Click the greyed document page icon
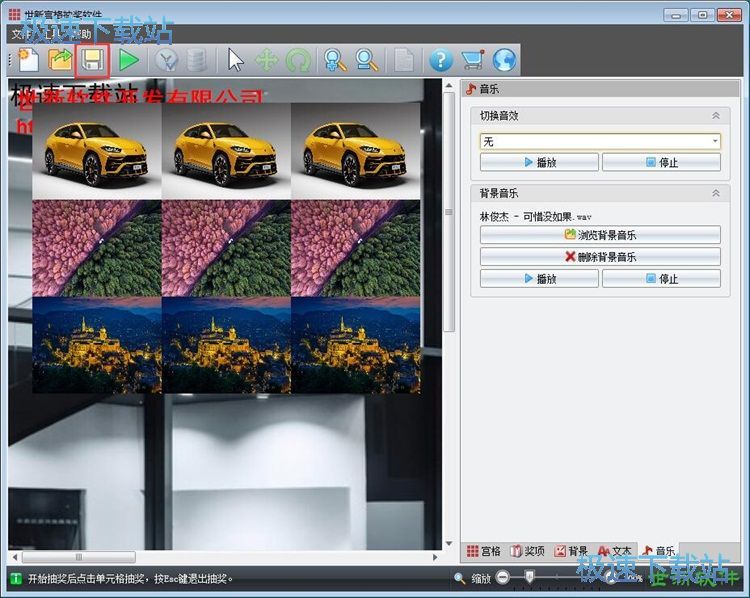The width and height of the screenshot is (750, 598). point(404,61)
